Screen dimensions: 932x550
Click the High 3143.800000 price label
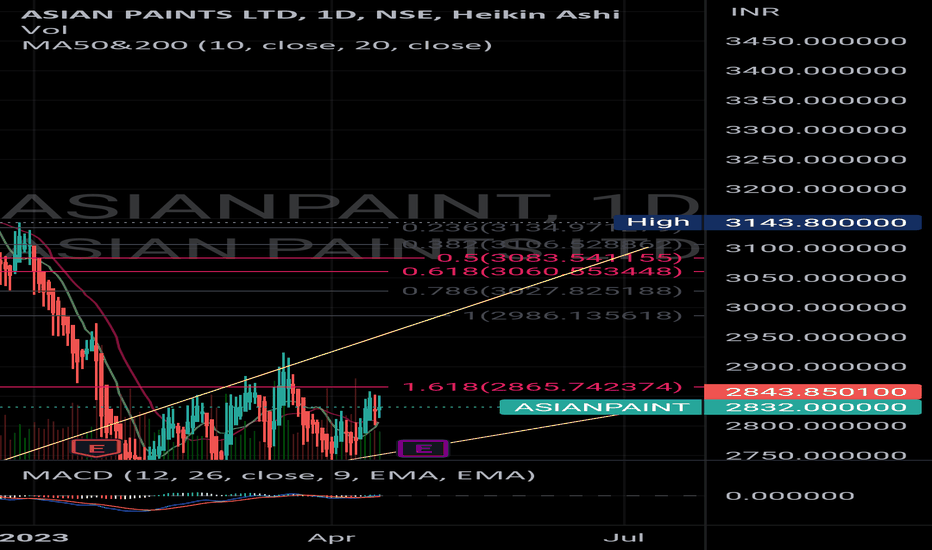[x=768, y=222]
